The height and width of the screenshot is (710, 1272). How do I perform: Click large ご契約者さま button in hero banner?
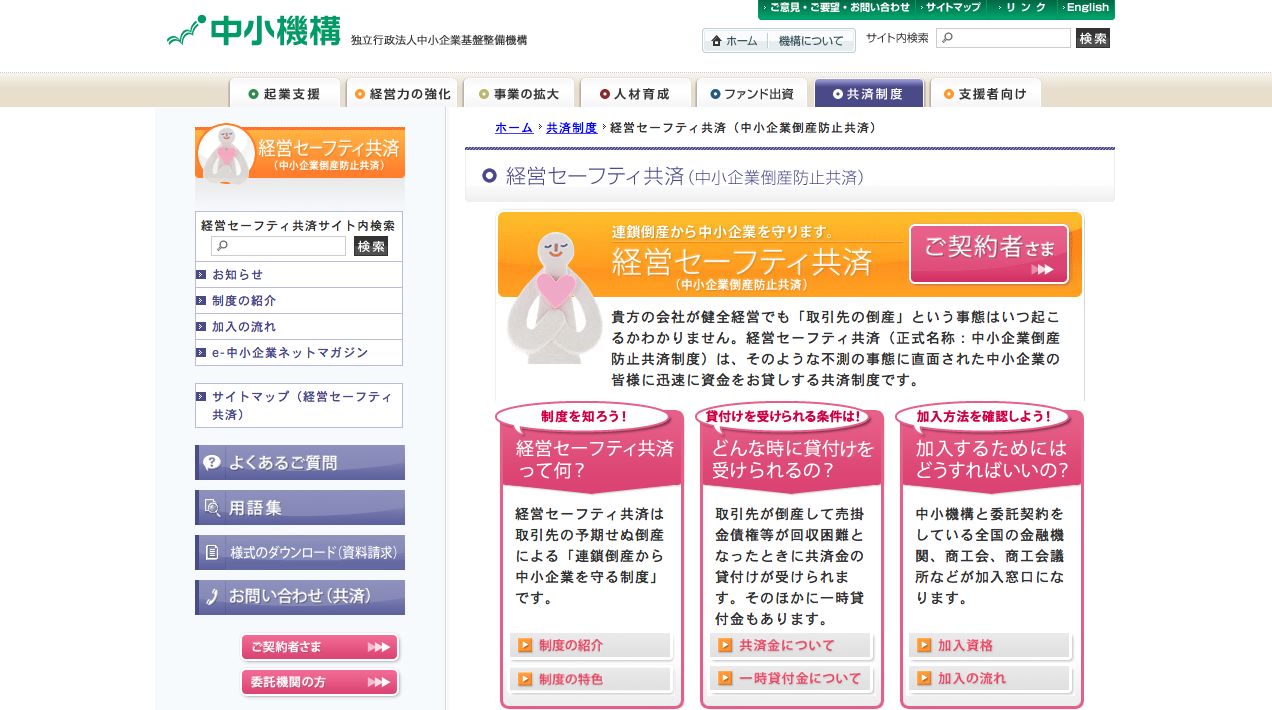[x=989, y=254]
